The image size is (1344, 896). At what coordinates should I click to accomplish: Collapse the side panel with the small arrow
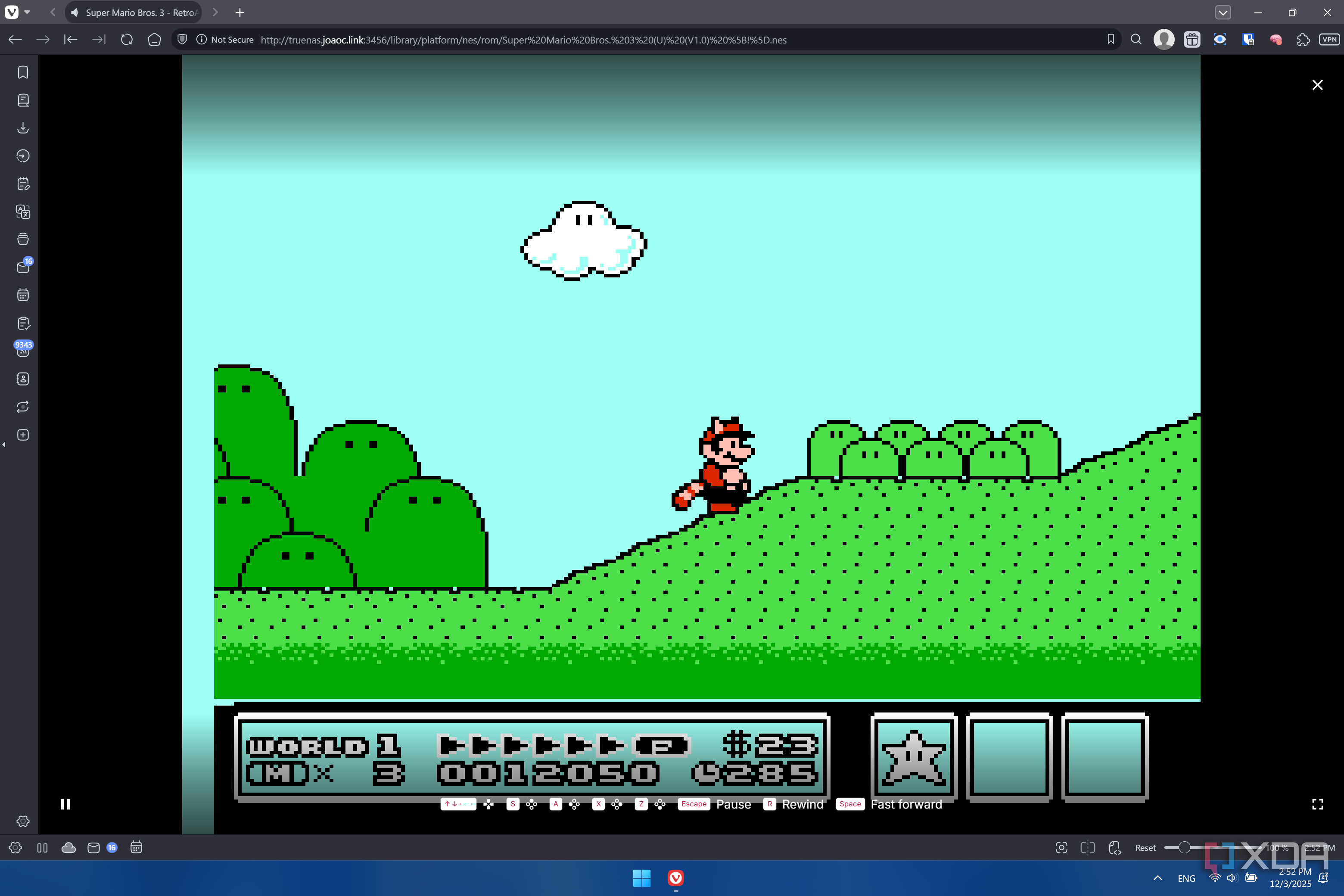coord(4,445)
